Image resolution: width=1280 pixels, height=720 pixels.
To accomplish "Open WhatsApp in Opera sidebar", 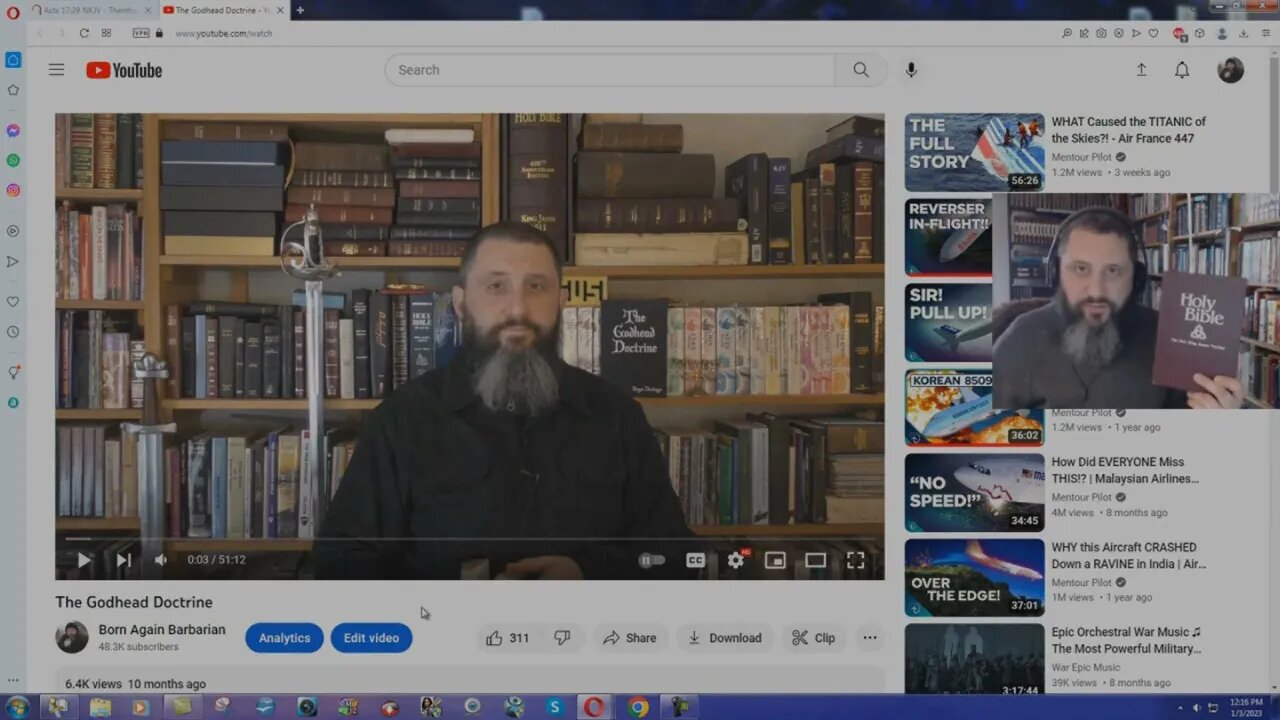I will point(13,160).
